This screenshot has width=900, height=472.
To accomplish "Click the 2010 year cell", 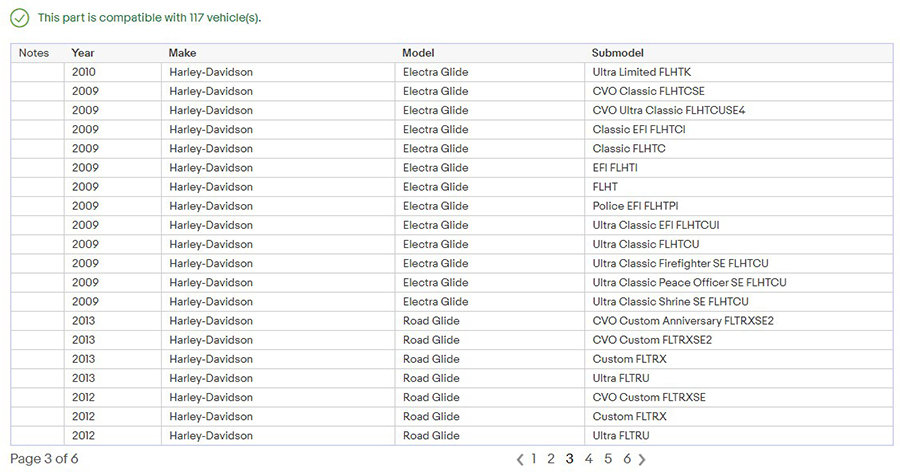I will (113, 72).
